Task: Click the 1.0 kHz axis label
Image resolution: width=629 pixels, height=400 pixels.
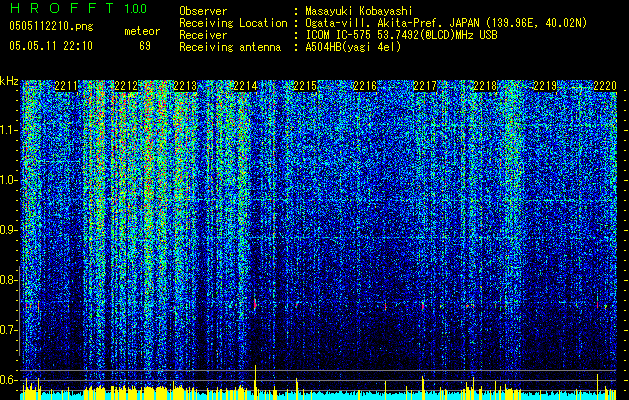Action: pos(8,180)
